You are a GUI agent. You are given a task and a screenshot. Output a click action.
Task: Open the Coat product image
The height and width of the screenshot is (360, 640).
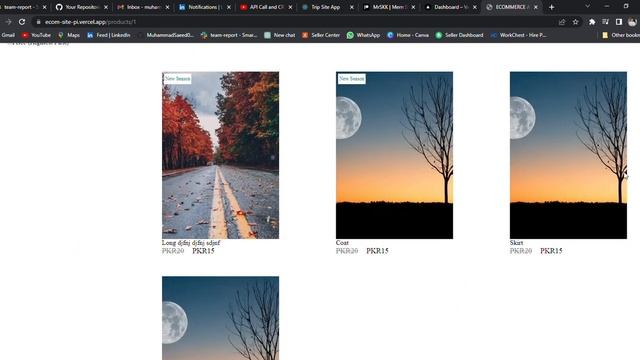pos(394,155)
